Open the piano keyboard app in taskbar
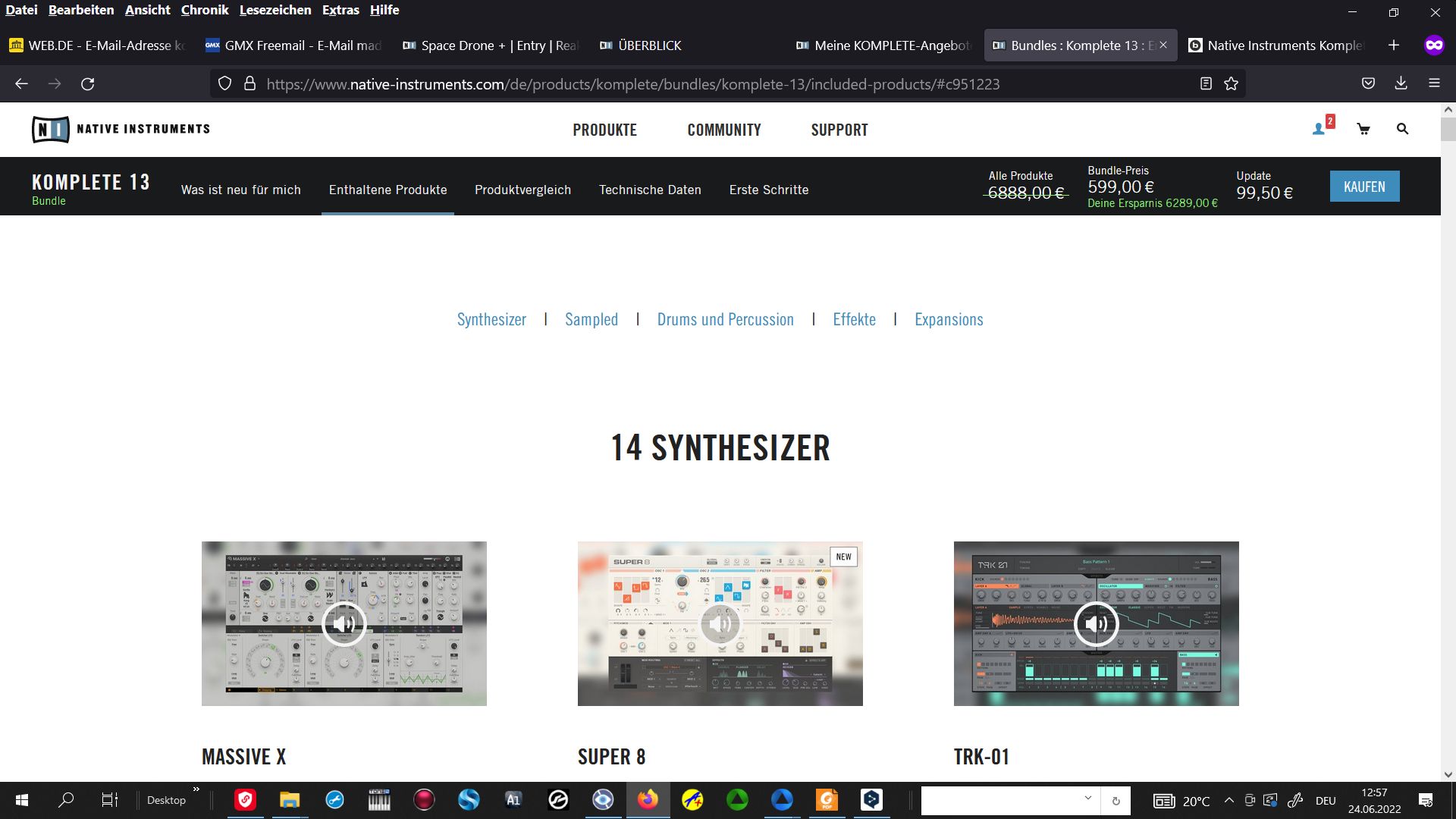Screen dimensions: 1456x819 (x=379, y=800)
